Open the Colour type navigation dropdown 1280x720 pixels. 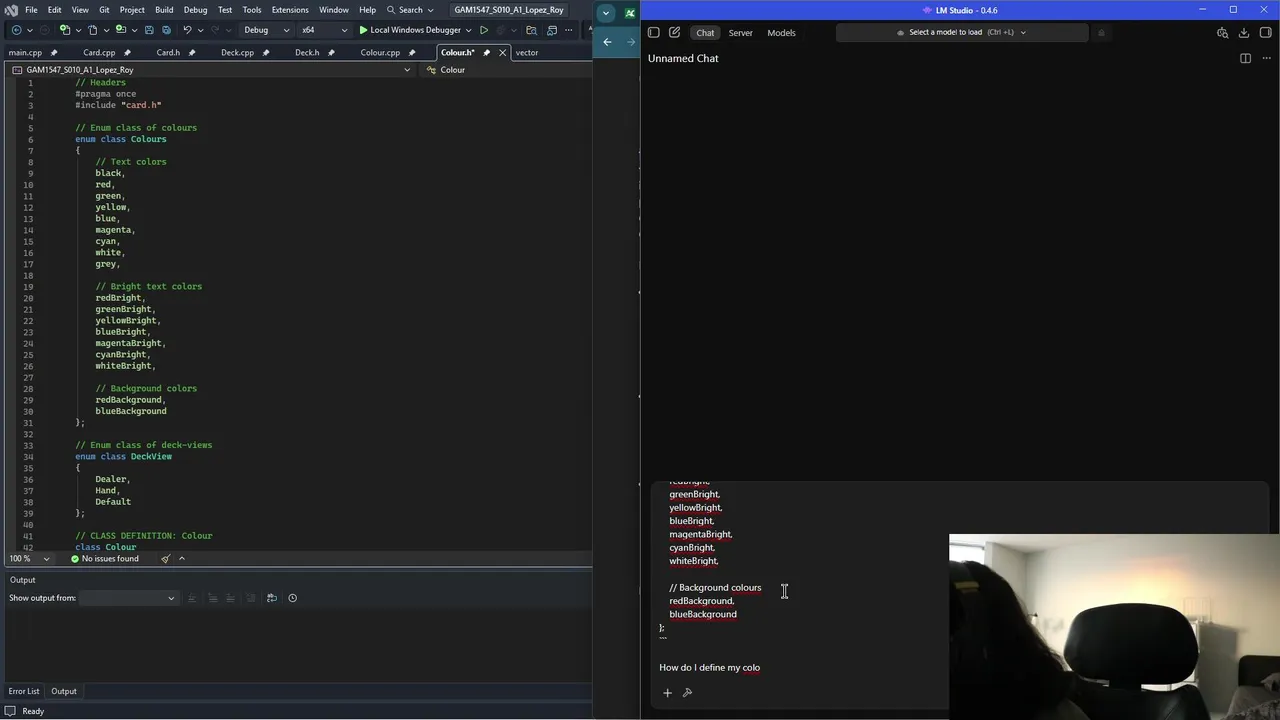[505, 70]
